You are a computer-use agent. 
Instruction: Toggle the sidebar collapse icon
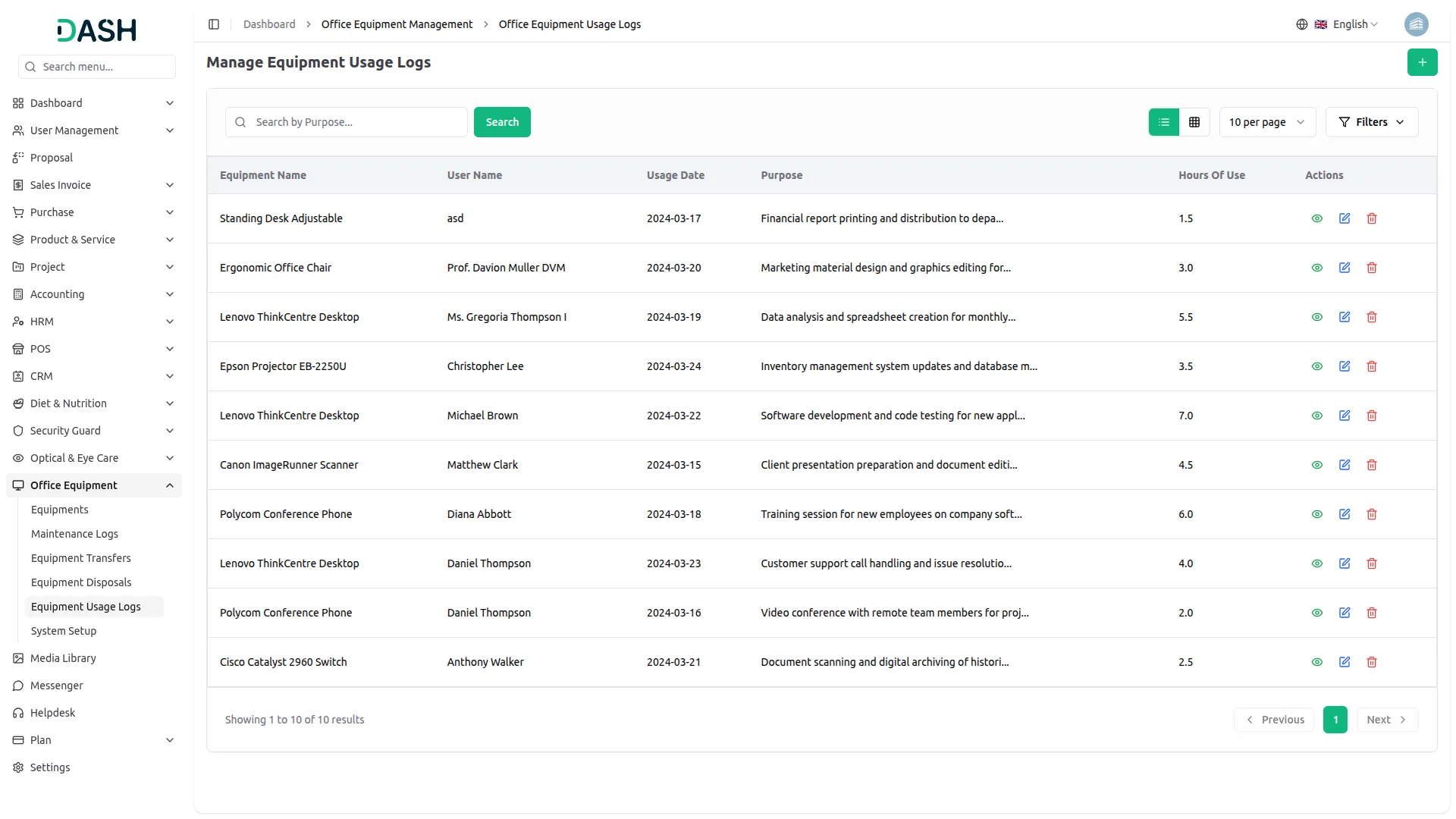(214, 24)
